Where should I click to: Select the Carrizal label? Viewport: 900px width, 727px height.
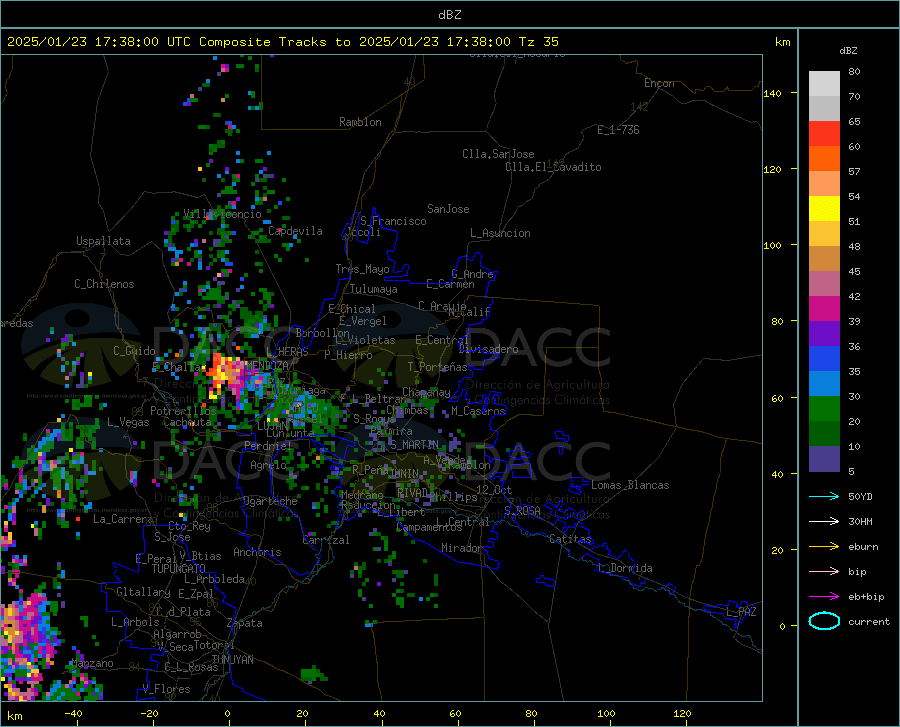pos(326,540)
